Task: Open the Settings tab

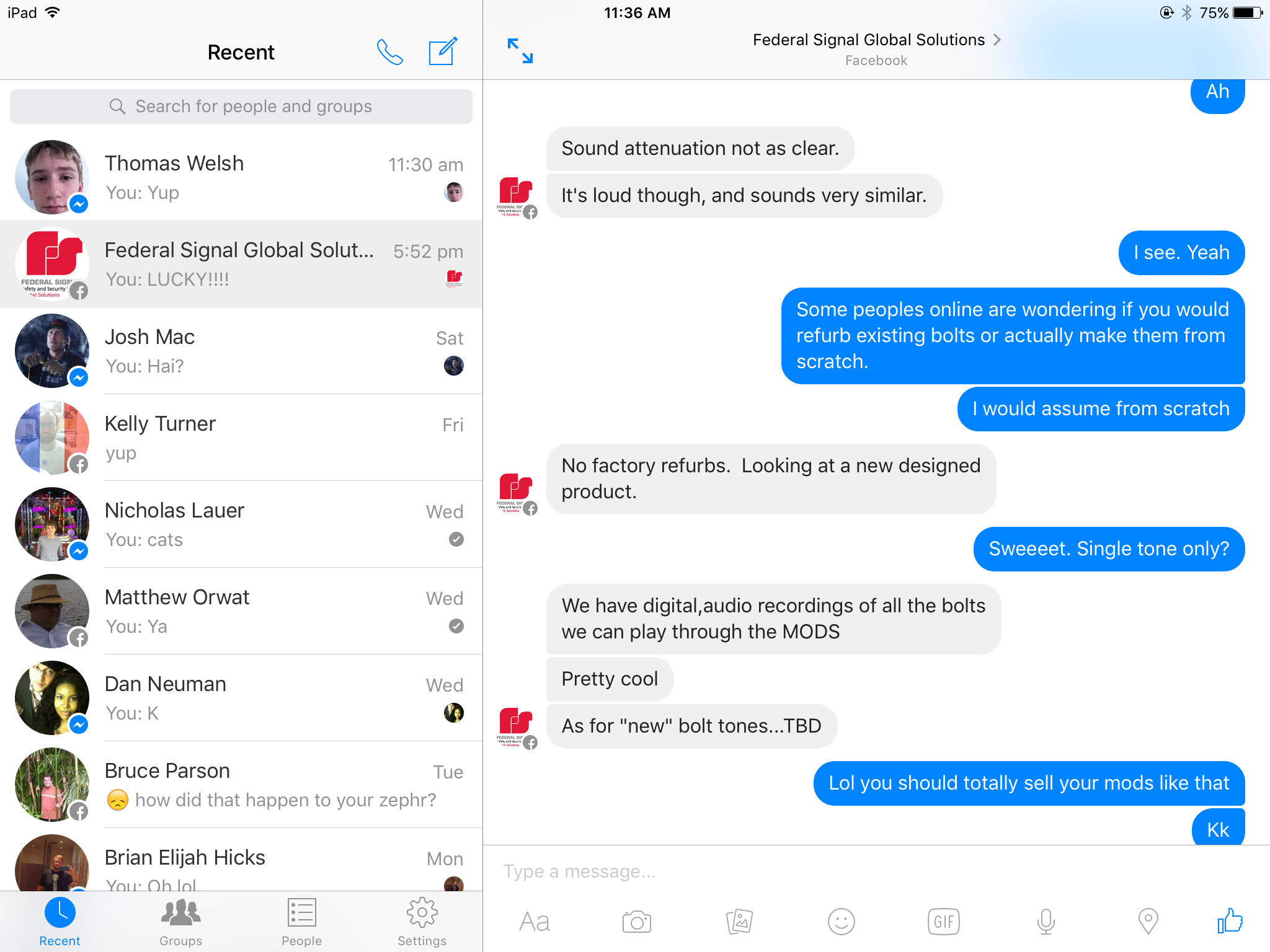Action: pos(422,922)
